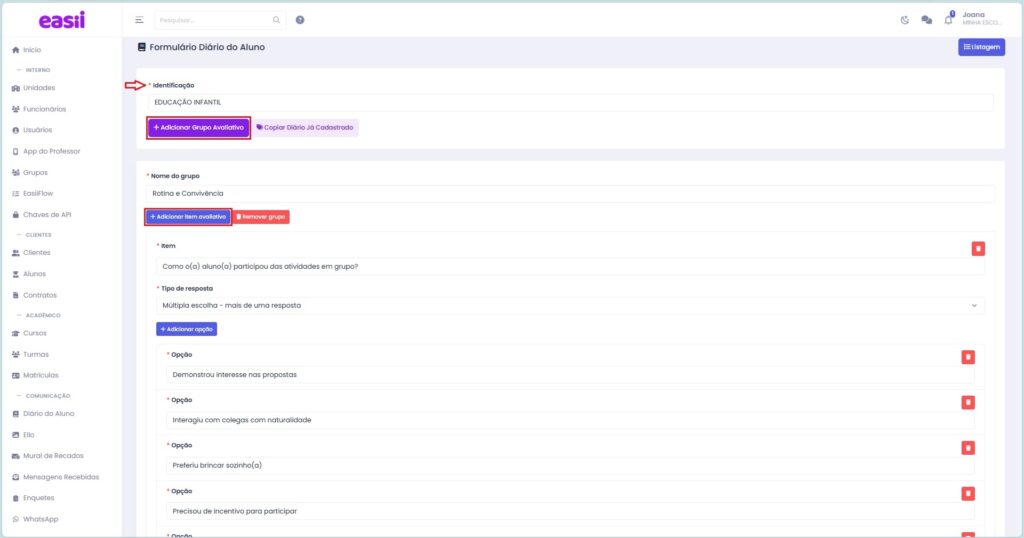This screenshot has width=1024, height=538.
Task: Click the 'Listagem' button
Action: pos(981,47)
